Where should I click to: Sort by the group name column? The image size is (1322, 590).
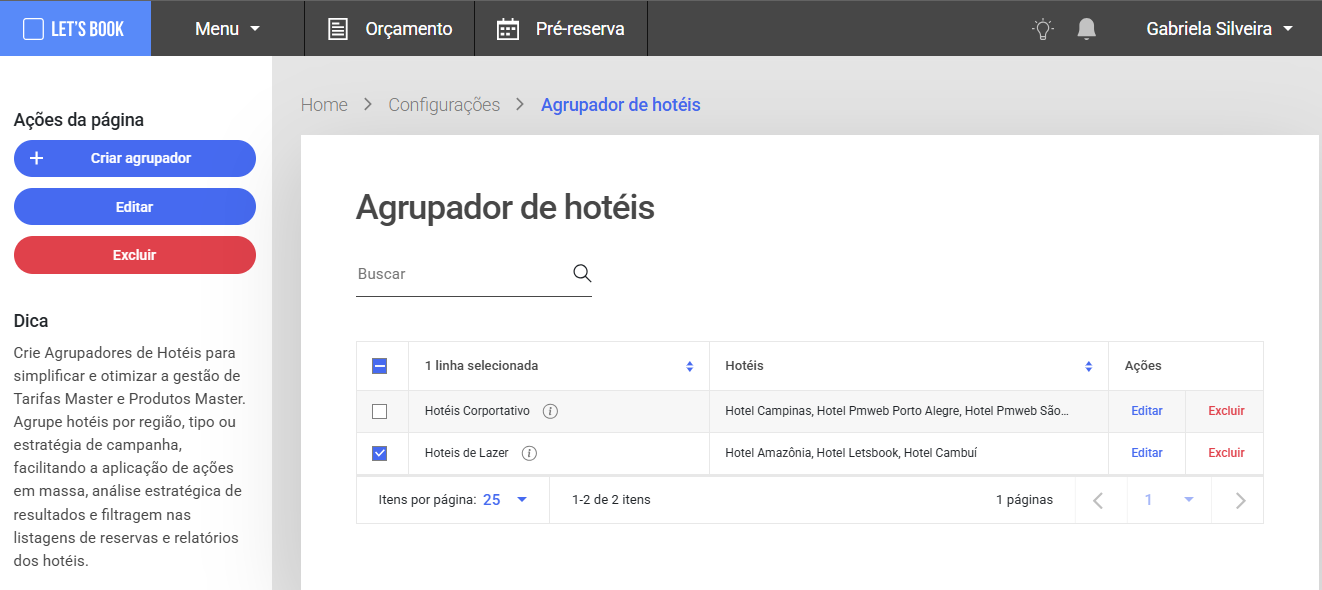pyautogui.click(x=689, y=366)
